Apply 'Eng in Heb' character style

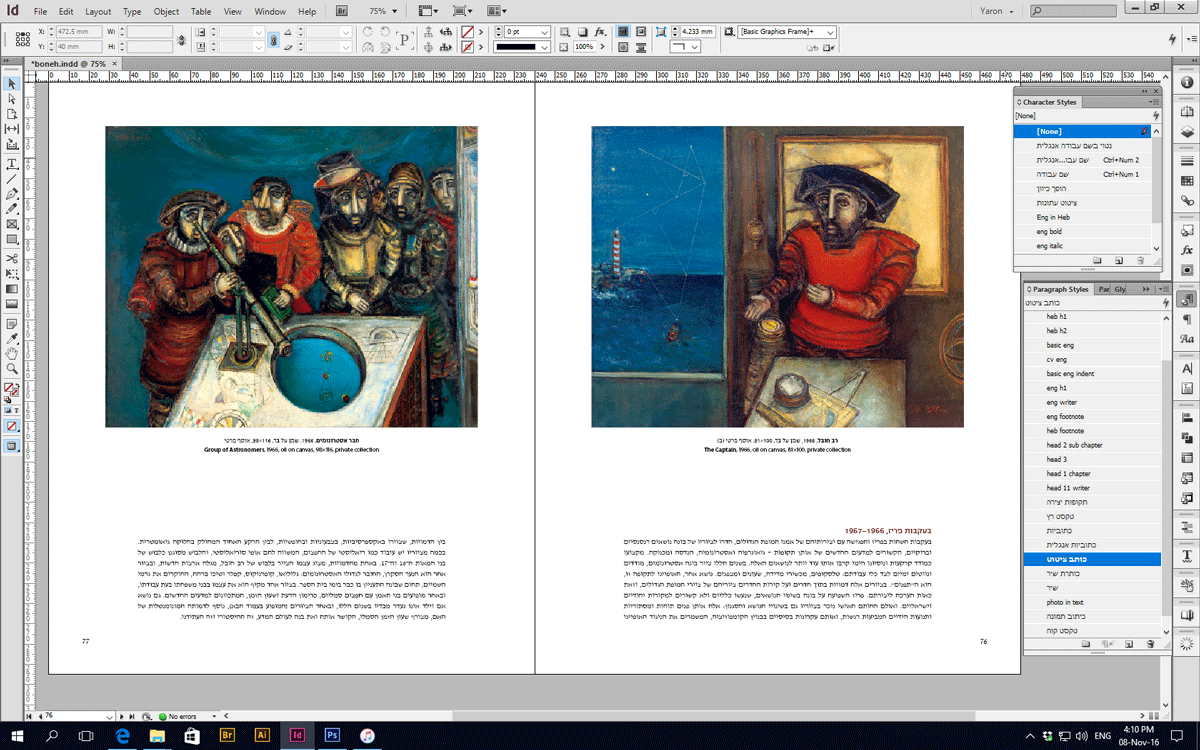(x=1084, y=217)
